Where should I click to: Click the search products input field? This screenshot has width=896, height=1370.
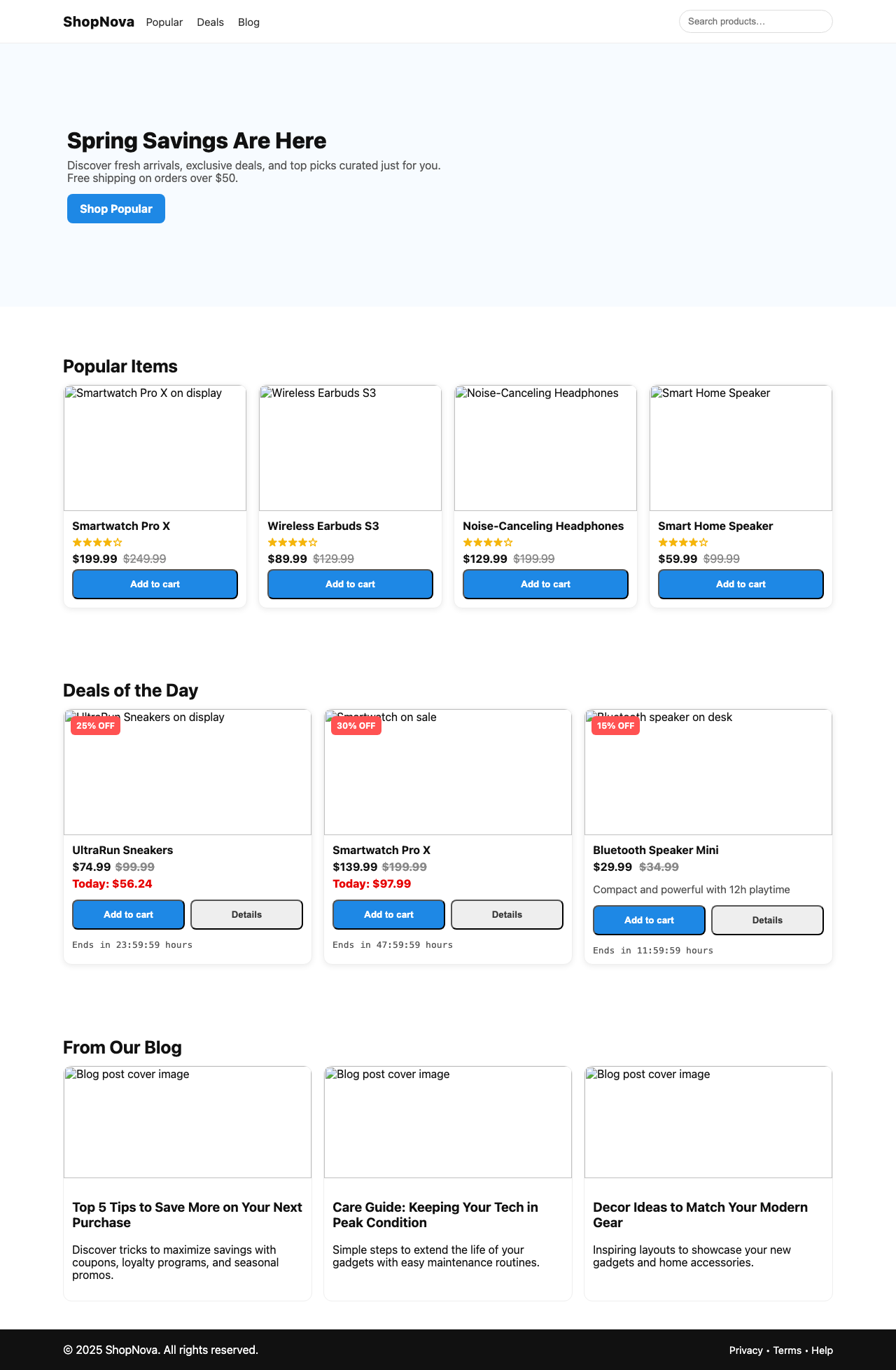(755, 21)
